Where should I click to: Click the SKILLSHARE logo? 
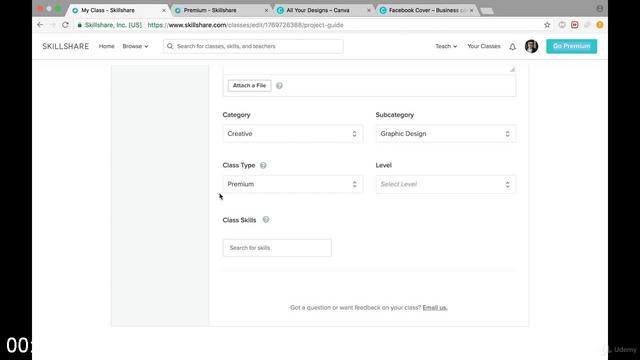tap(66, 46)
